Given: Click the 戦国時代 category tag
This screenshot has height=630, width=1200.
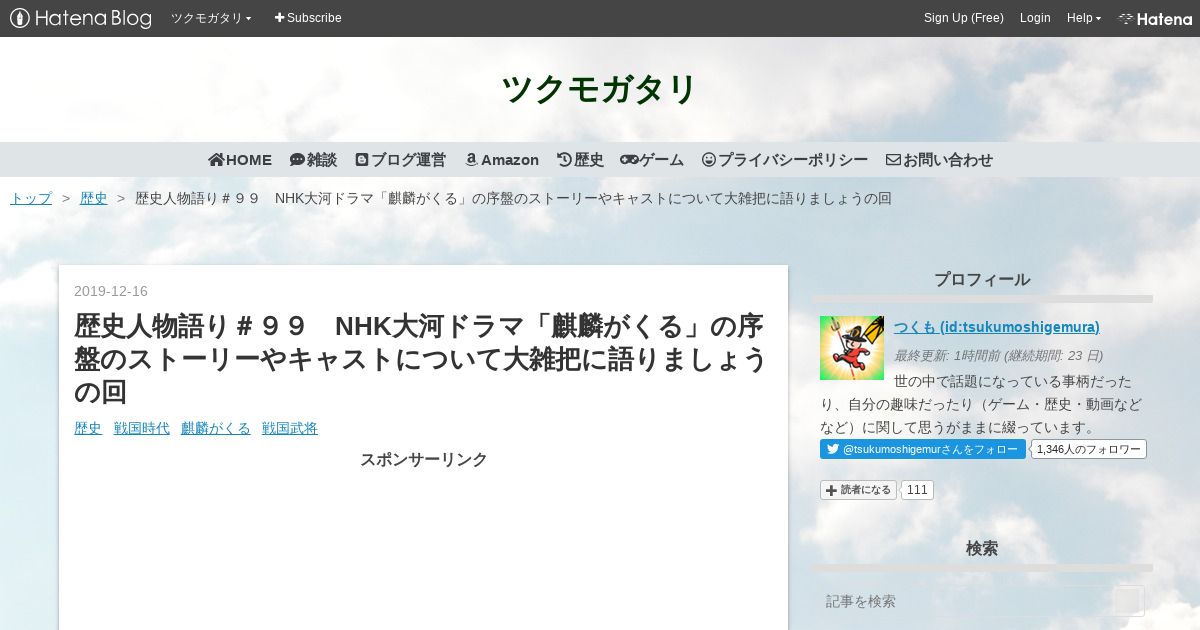Looking at the screenshot, I should click(142, 429).
